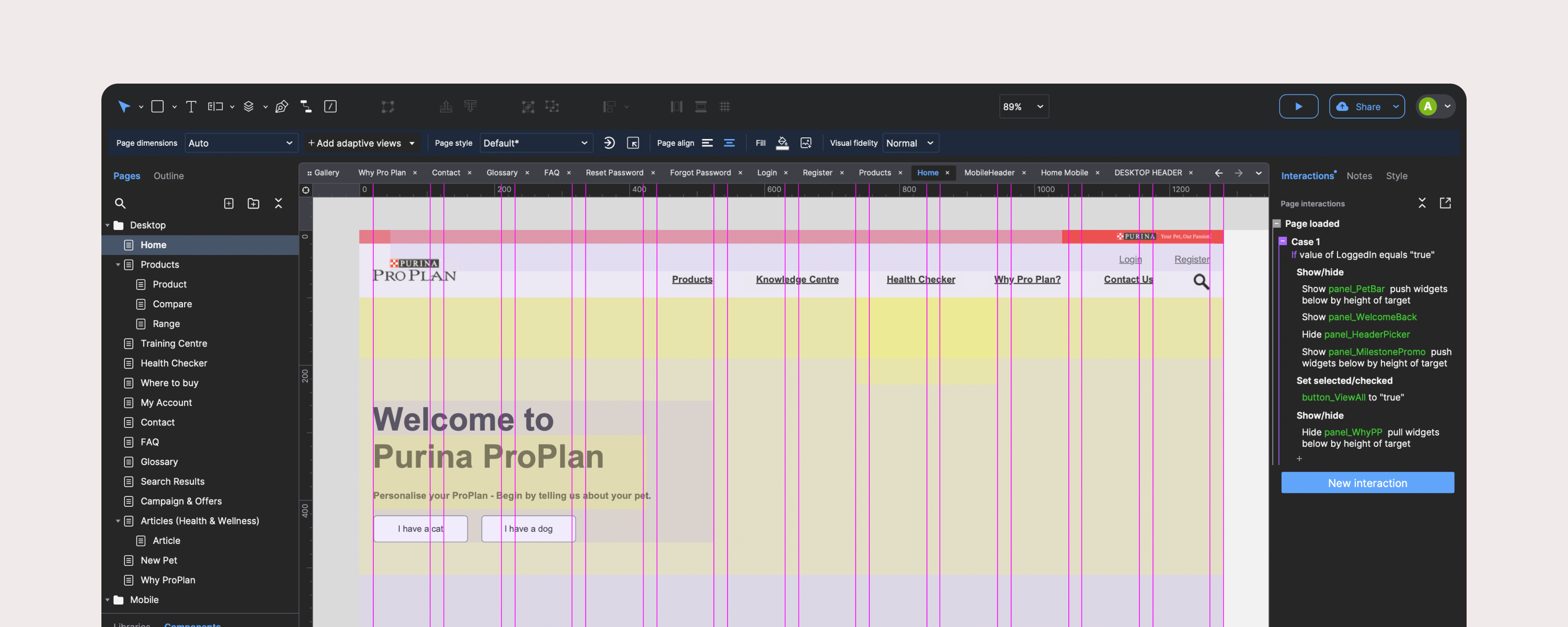Viewport: 1568px width, 627px height.
Task: Switch to the Notes tab
Action: pyautogui.click(x=1359, y=176)
